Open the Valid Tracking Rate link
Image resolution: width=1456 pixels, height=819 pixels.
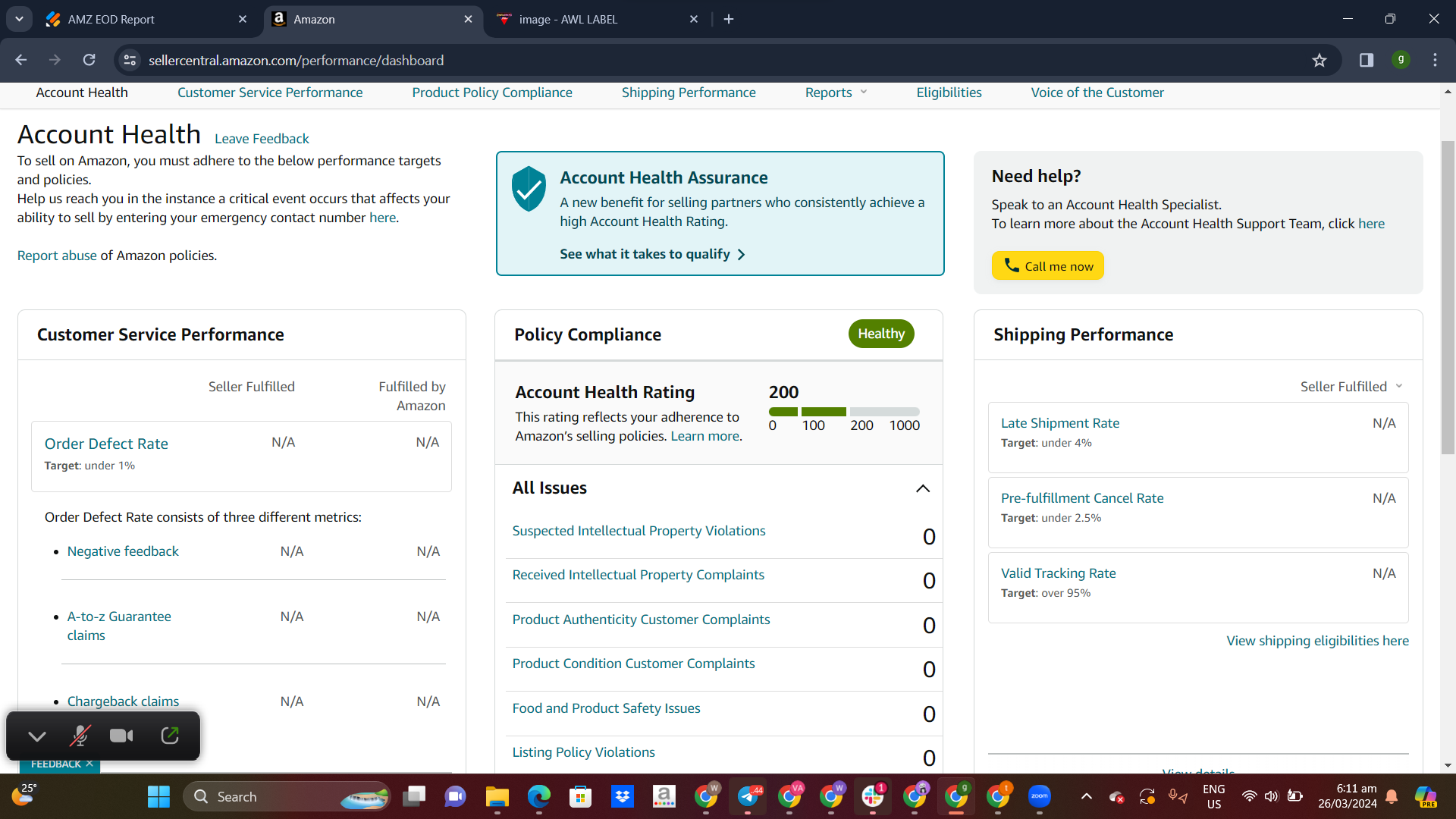pyautogui.click(x=1058, y=573)
